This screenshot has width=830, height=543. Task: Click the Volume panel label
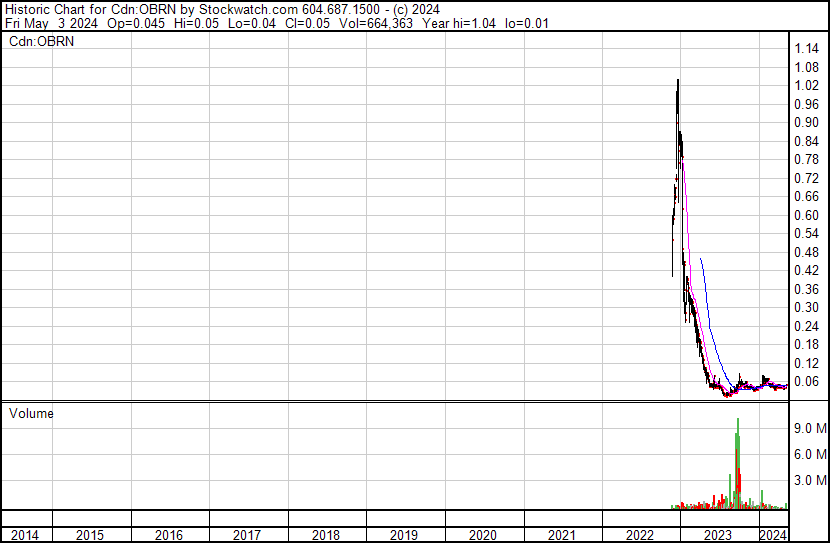click(31, 413)
